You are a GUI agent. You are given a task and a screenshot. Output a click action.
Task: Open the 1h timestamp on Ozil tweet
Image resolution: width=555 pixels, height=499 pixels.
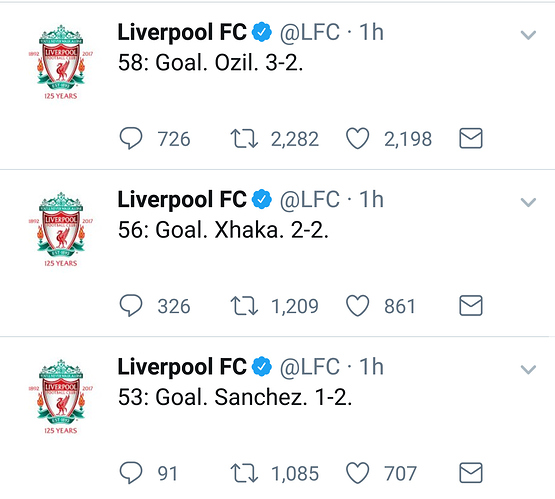click(x=371, y=32)
